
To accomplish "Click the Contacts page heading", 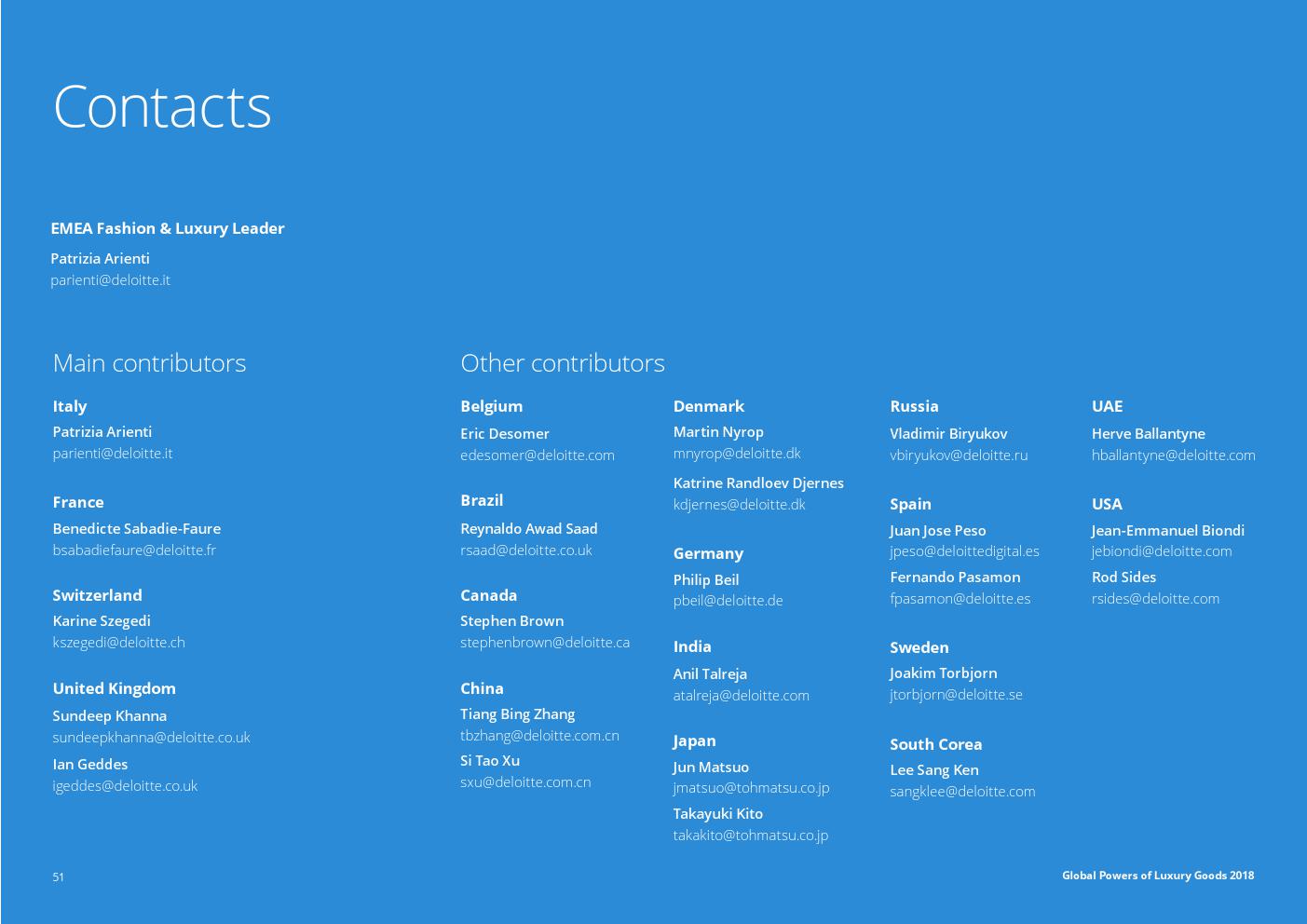I will (x=162, y=106).
